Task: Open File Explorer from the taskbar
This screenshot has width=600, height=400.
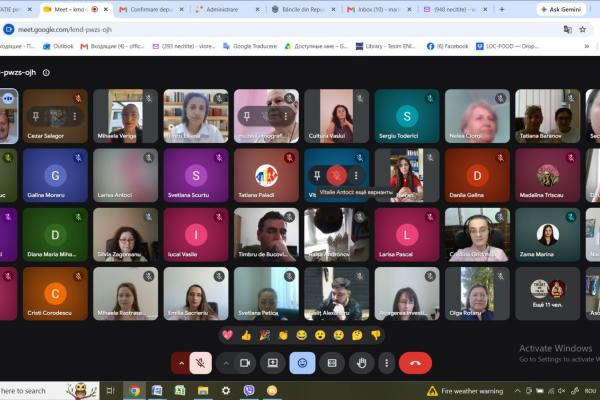Action: (x=203, y=390)
